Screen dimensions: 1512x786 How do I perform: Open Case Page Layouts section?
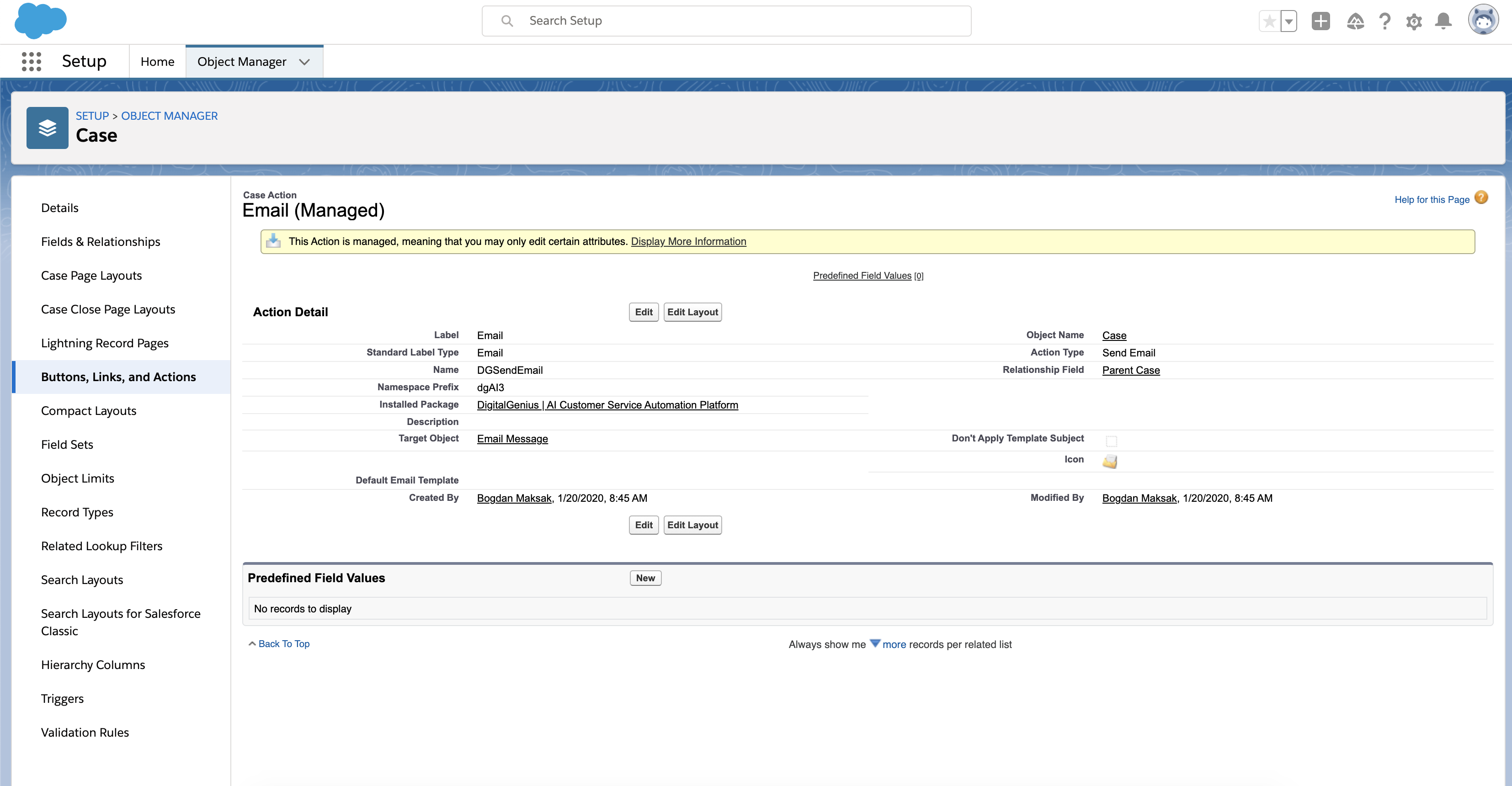coord(91,275)
